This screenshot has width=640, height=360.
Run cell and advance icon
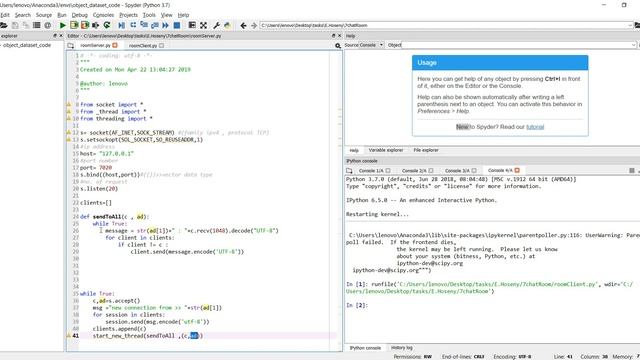pyautogui.click(x=84, y=25)
